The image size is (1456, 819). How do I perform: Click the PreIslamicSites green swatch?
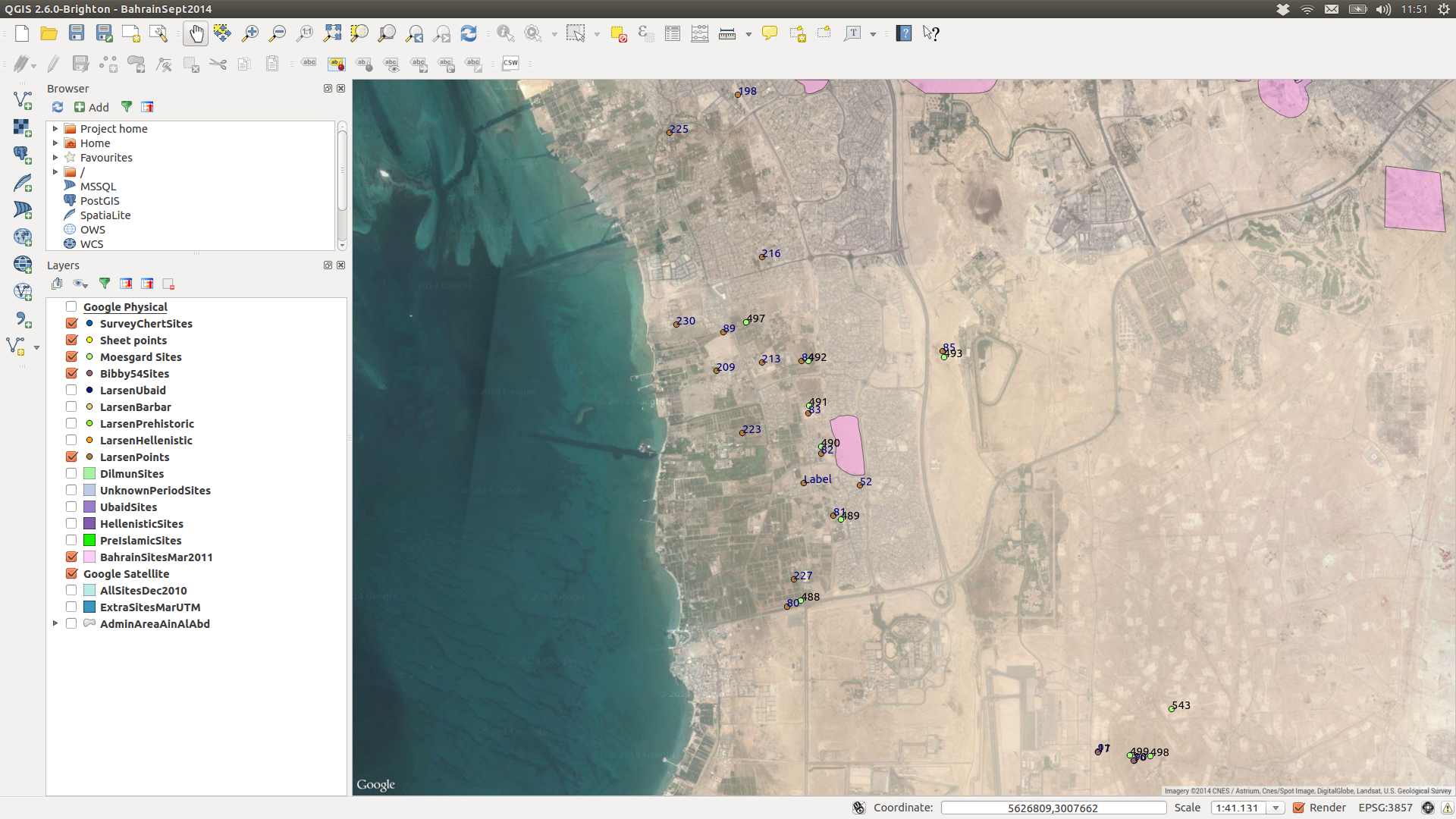click(89, 540)
